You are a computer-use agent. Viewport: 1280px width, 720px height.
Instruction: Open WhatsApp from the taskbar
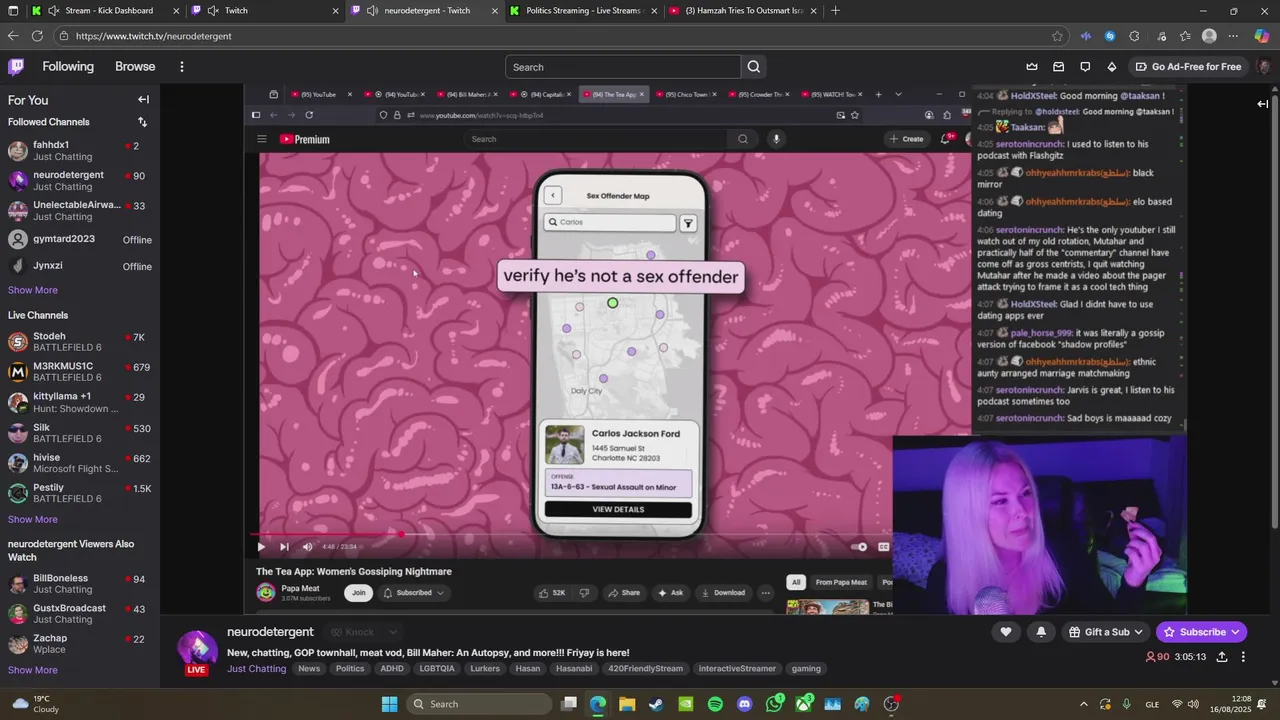click(x=775, y=704)
